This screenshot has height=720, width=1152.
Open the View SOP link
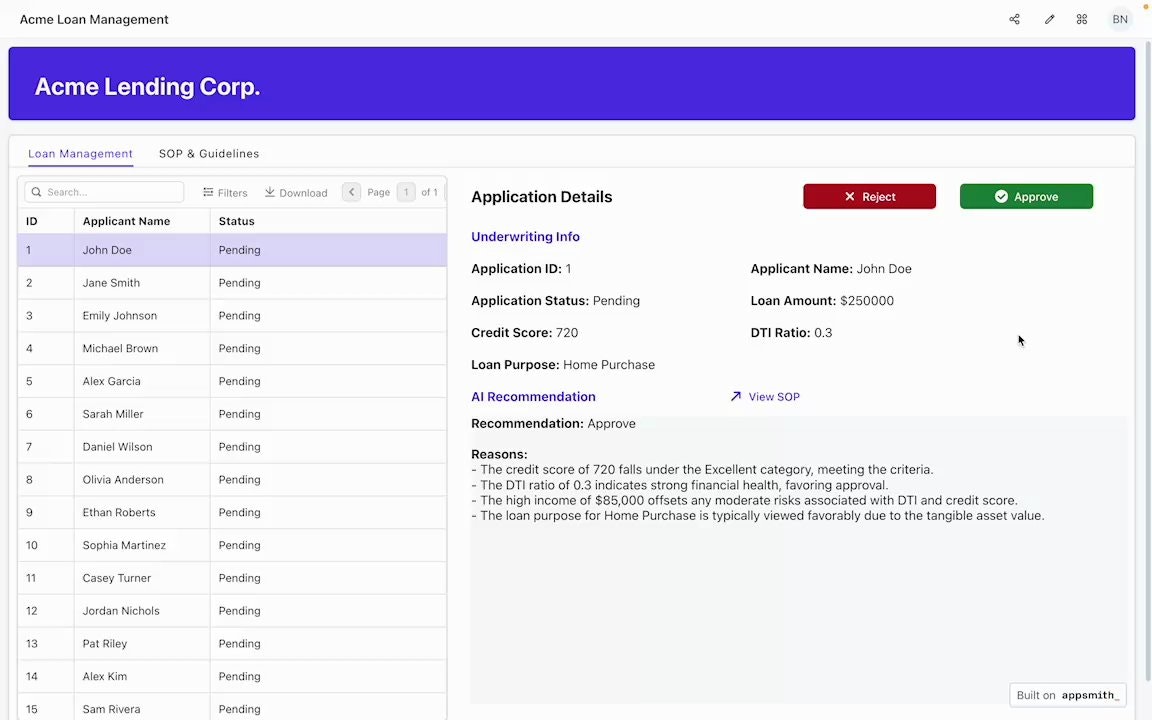coord(774,396)
